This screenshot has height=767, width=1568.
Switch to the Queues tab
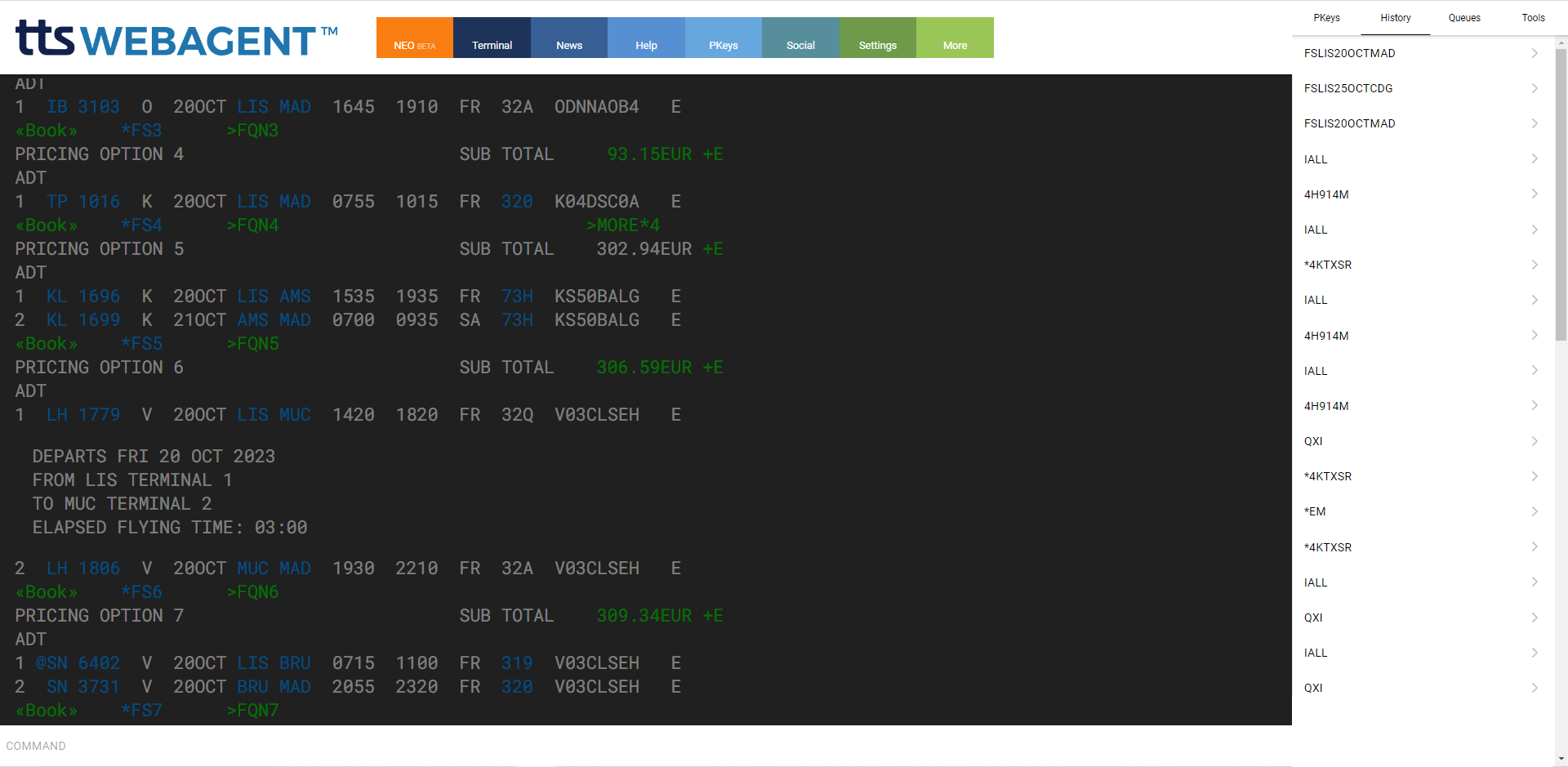(x=1464, y=17)
